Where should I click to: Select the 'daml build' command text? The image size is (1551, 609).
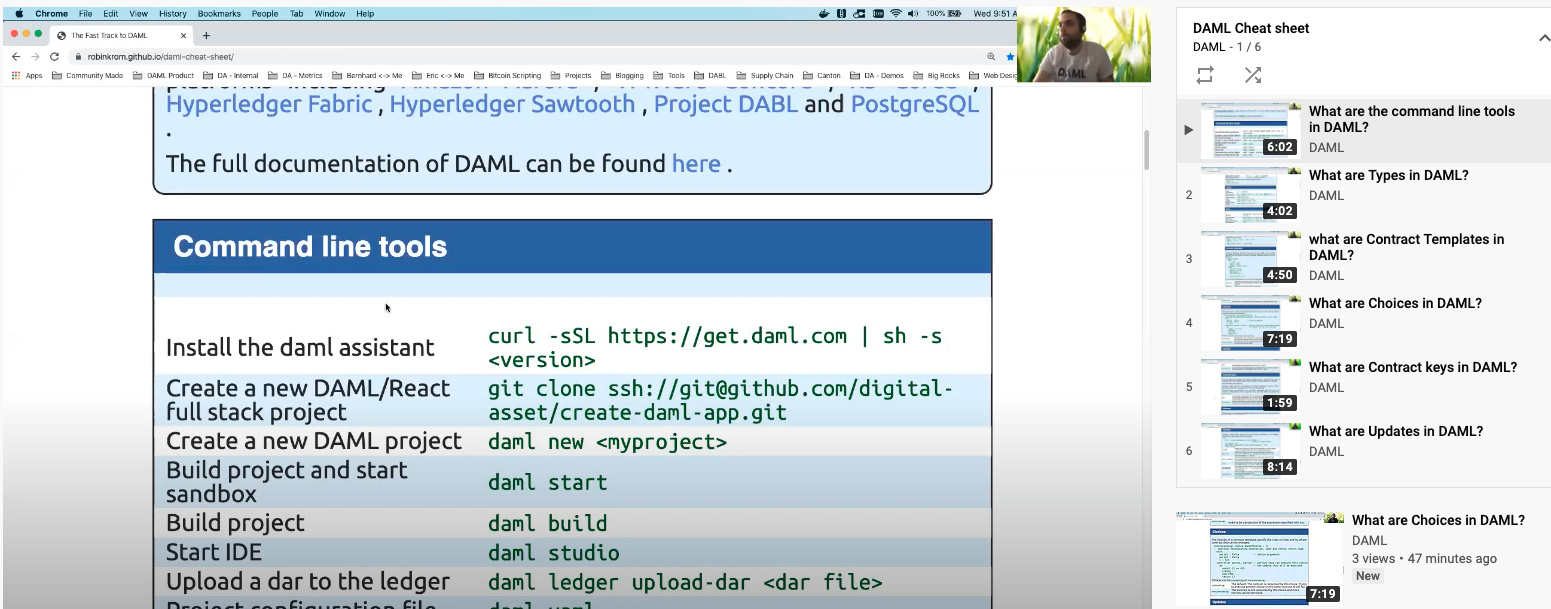547,523
